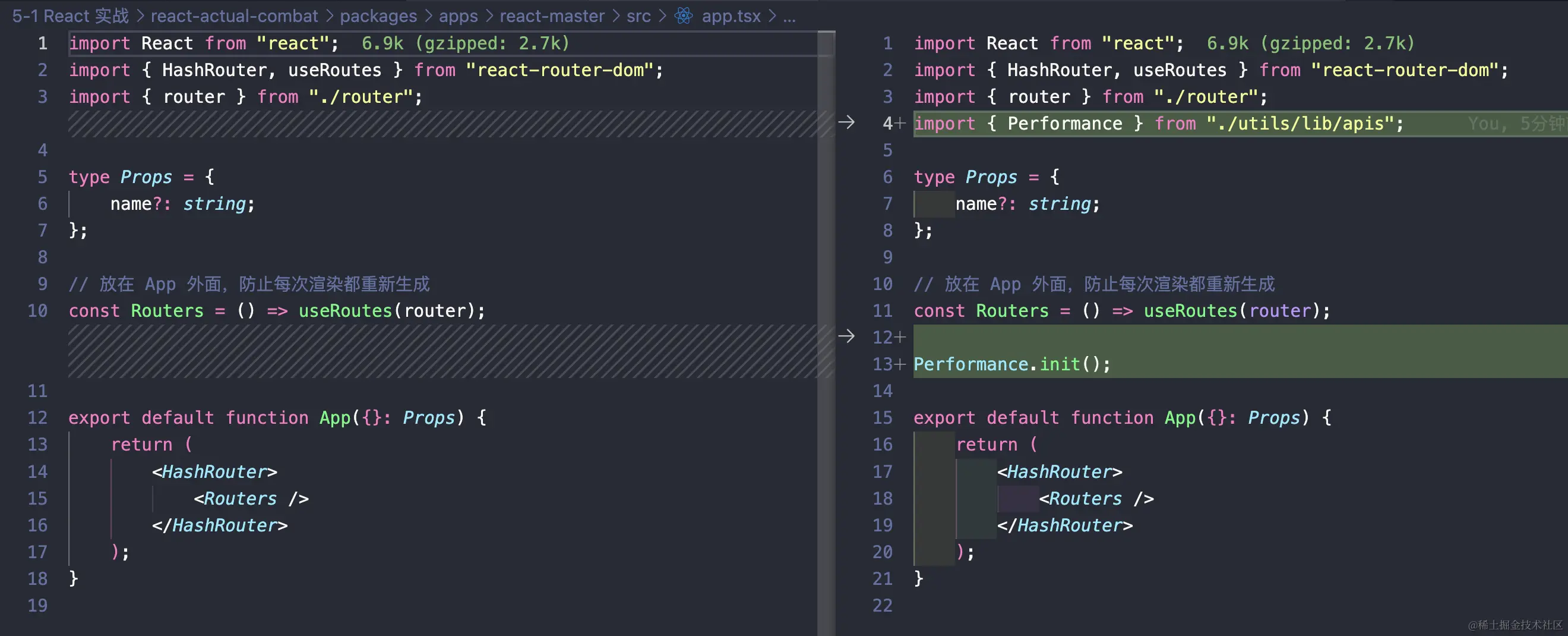The width and height of the screenshot is (1568, 636).
Task: Click 'name?: string;' on right pane line 7
Action: [1028, 204]
